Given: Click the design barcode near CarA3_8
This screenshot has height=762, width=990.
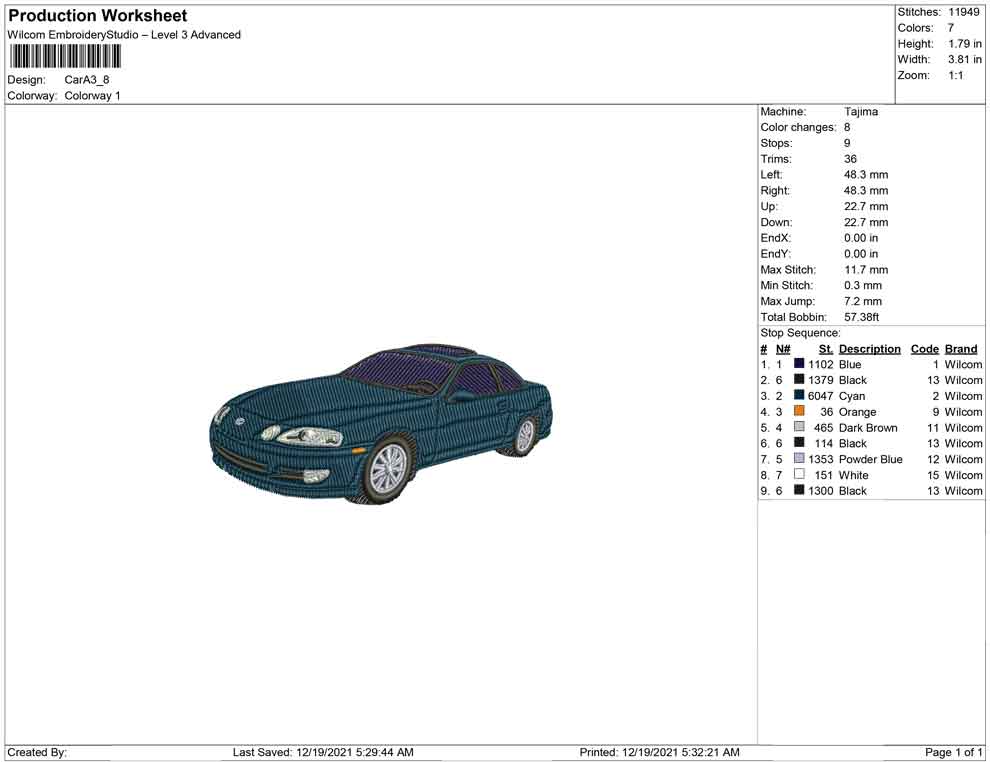Looking at the screenshot, I should click(x=65, y=57).
